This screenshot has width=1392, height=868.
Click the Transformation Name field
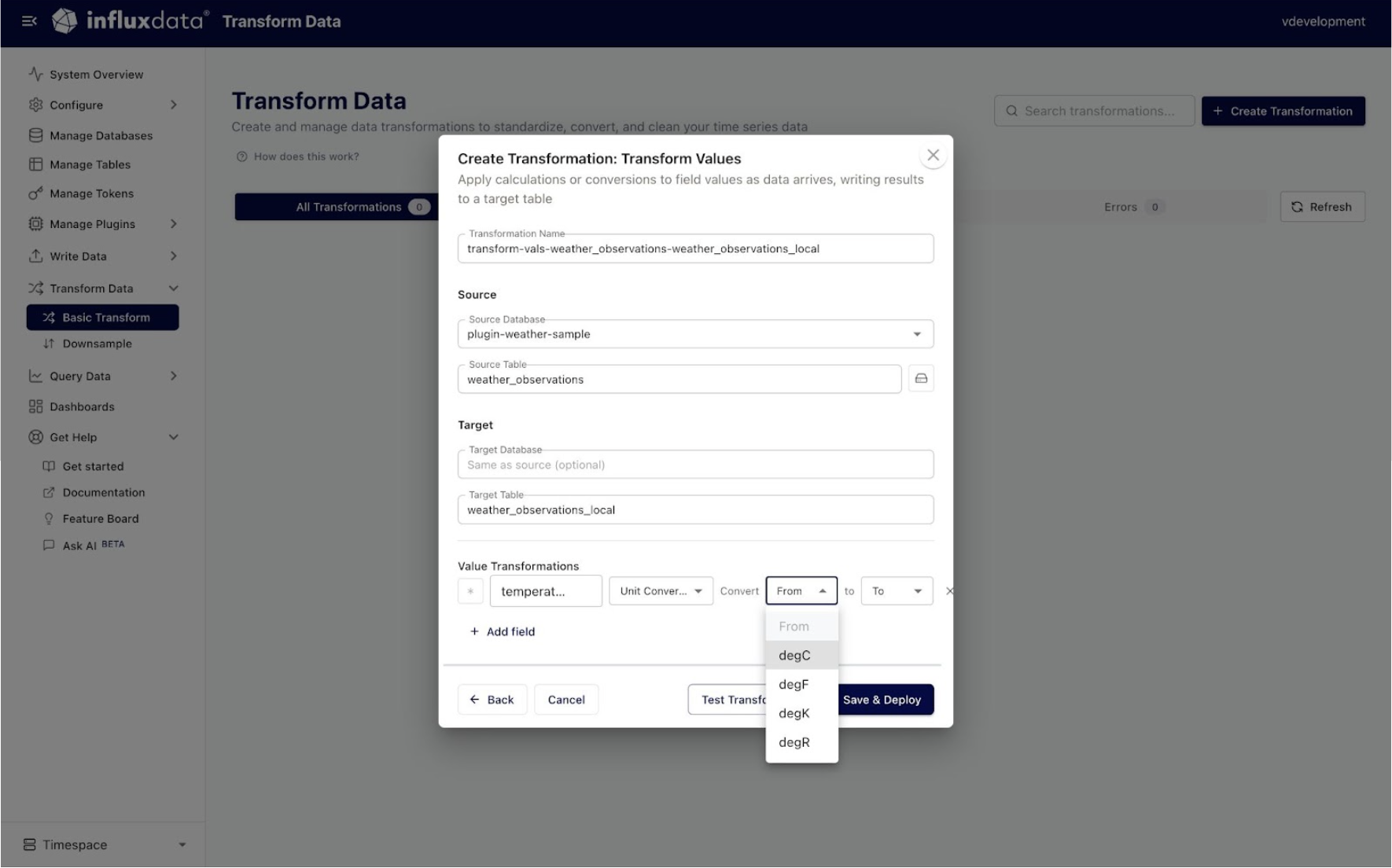pos(695,248)
